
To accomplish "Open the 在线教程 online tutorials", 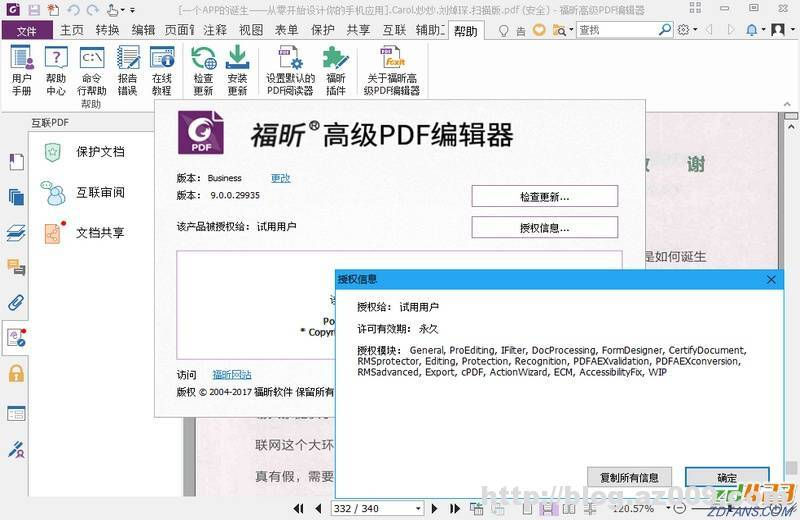I will (x=162, y=70).
